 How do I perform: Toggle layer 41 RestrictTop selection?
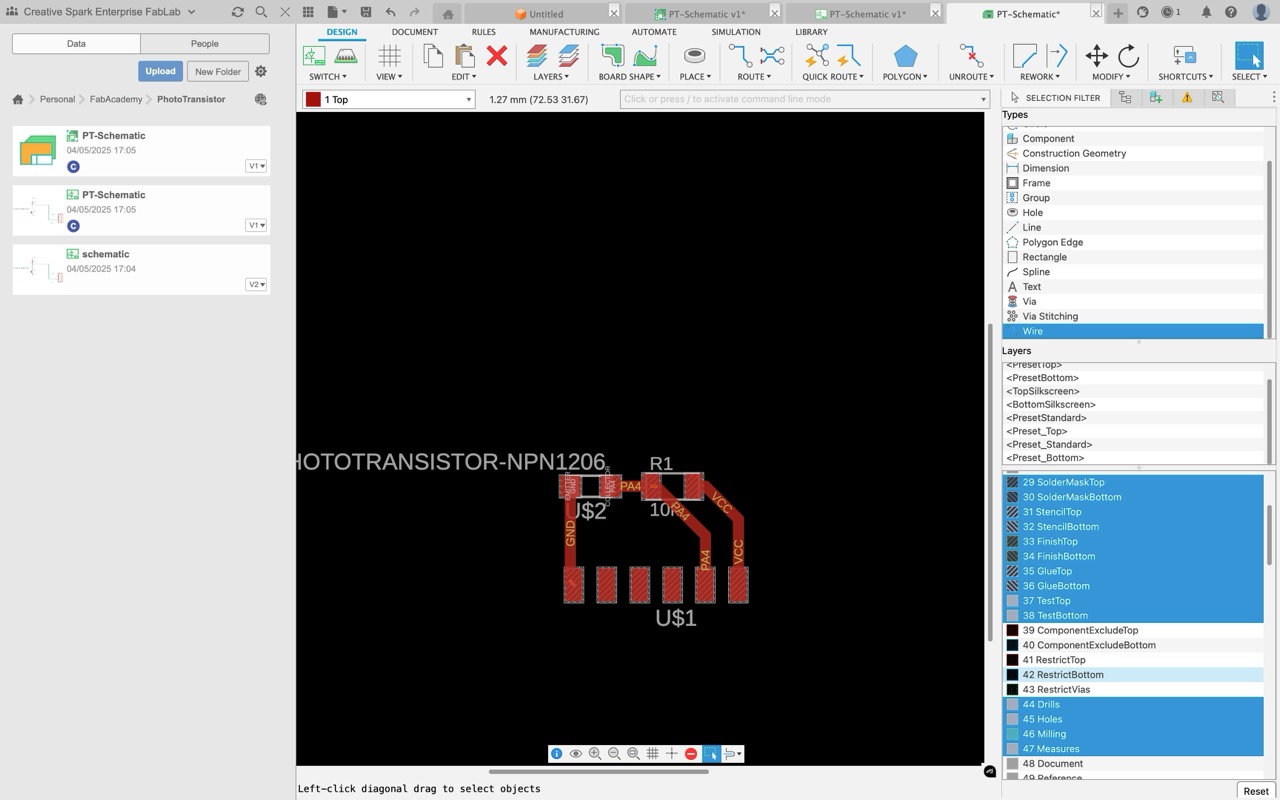click(x=1132, y=660)
